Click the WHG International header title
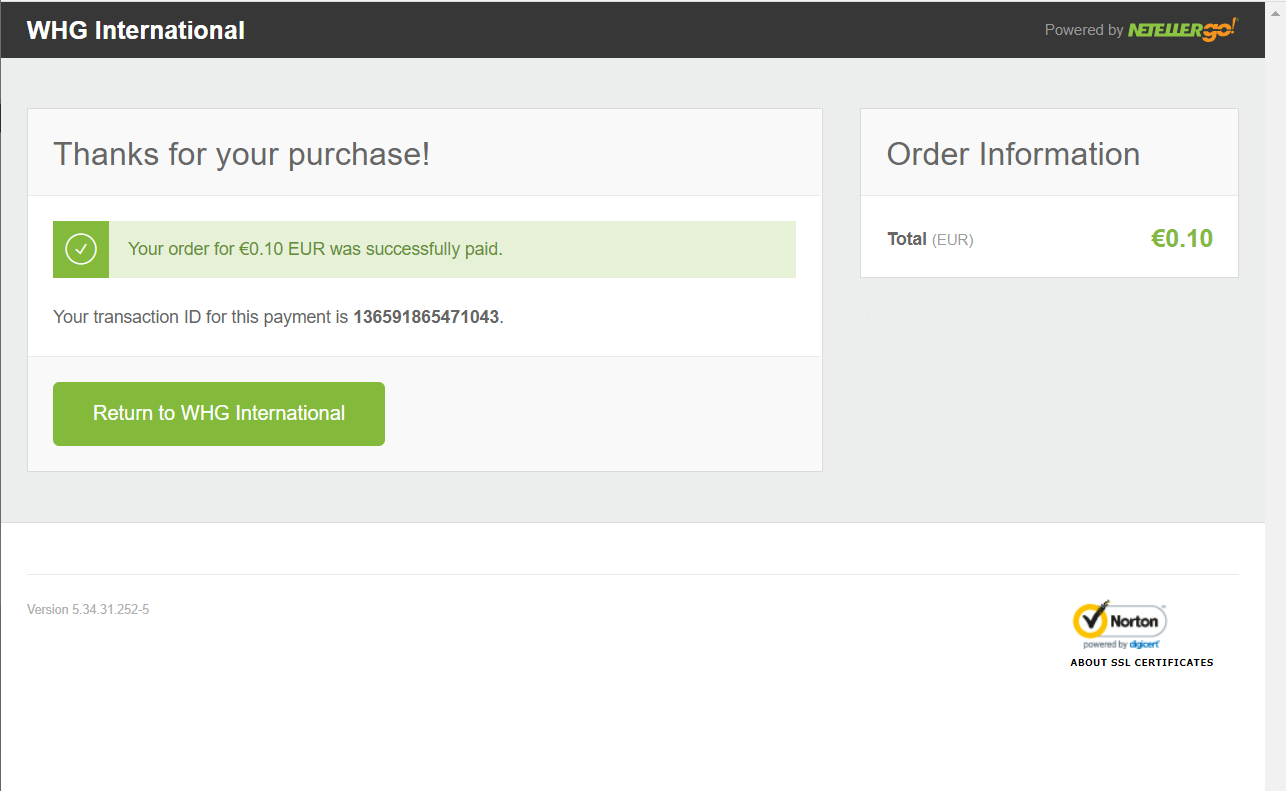This screenshot has height=791, width=1286. 136,30
